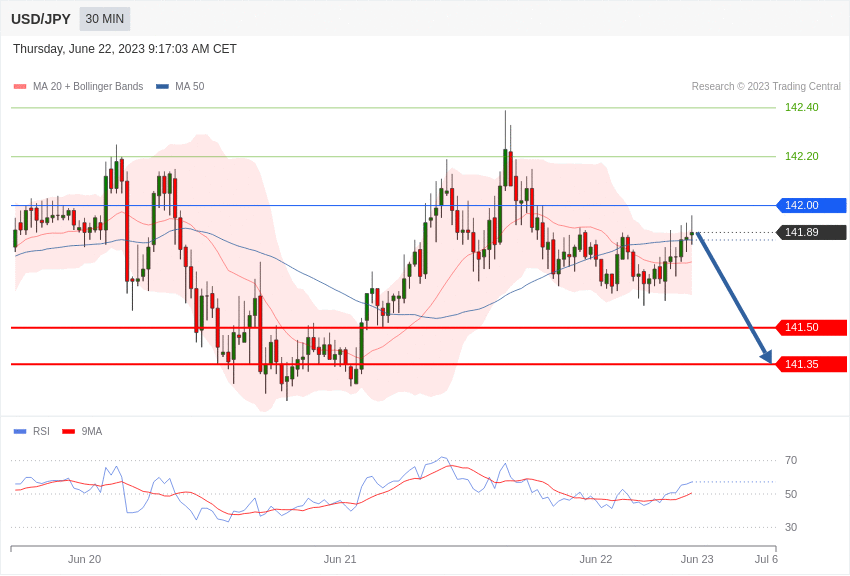Click the USD/JPY pair title

(41, 19)
